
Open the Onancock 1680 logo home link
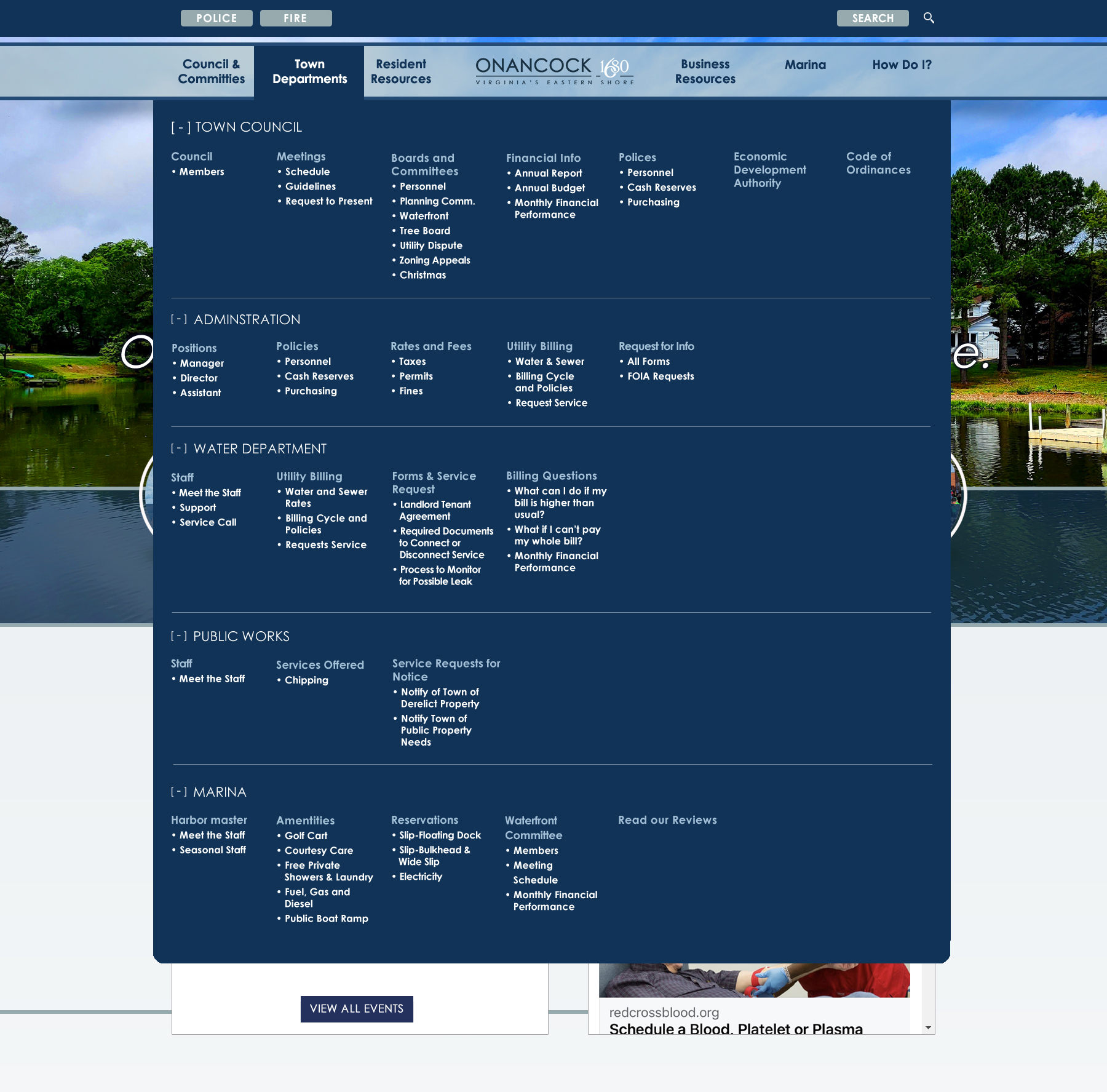(x=554, y=71)
